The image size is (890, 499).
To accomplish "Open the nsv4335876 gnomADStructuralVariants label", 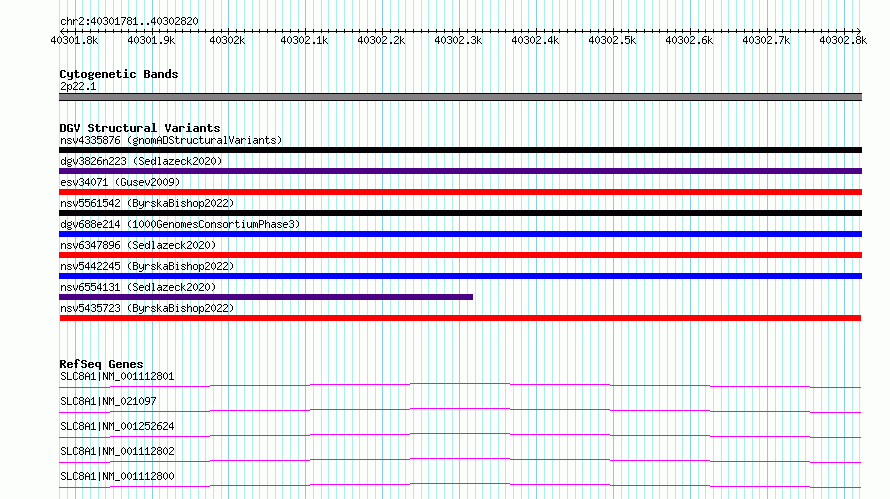I will point(171,140).
